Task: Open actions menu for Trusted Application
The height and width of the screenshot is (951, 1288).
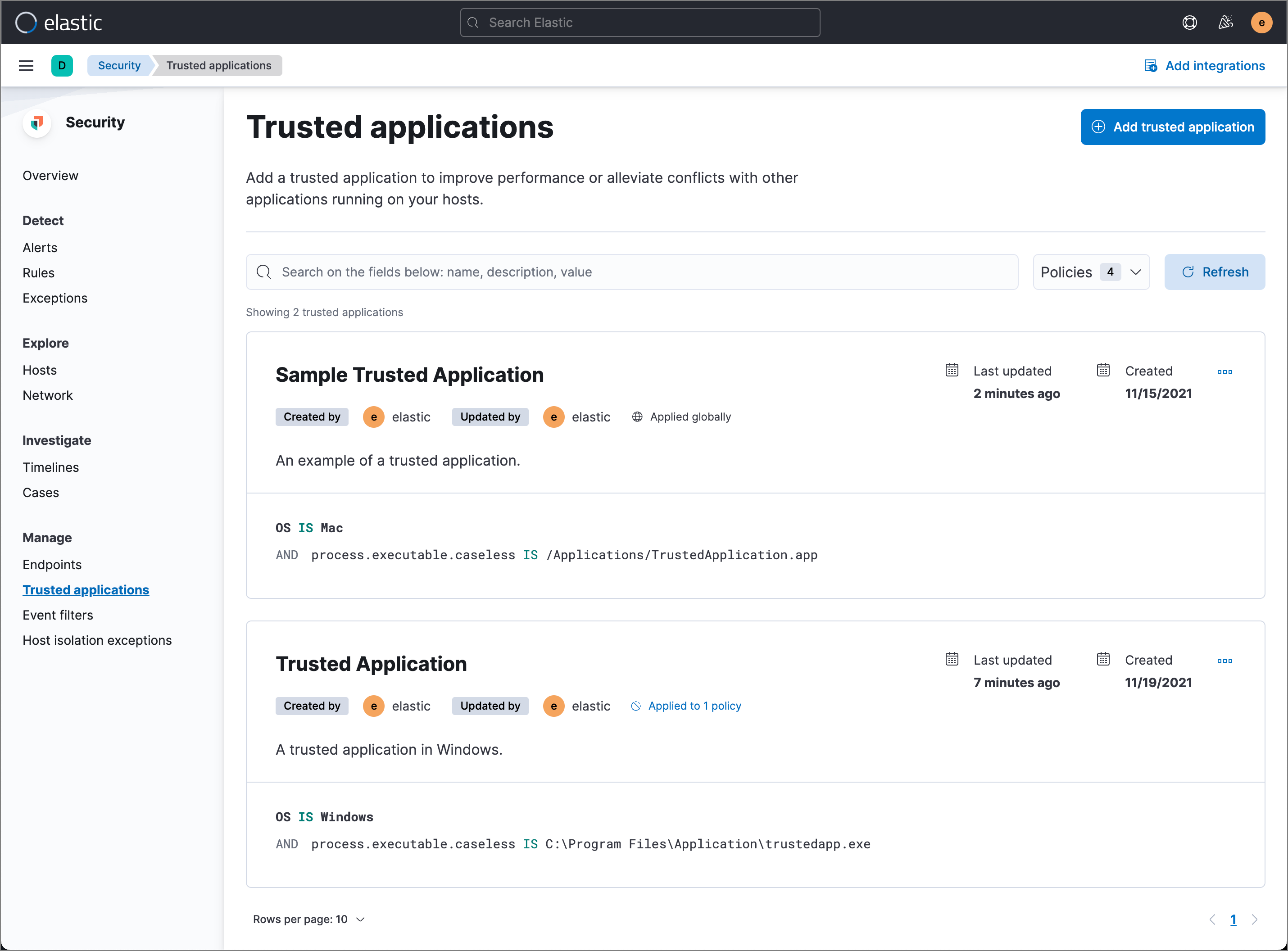Action: point(1225,661)
